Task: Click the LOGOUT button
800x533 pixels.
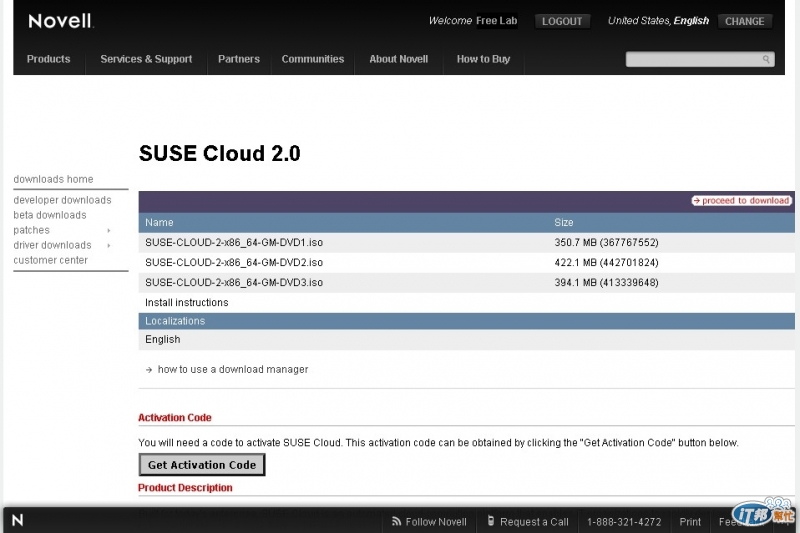Action: point(562,21)
